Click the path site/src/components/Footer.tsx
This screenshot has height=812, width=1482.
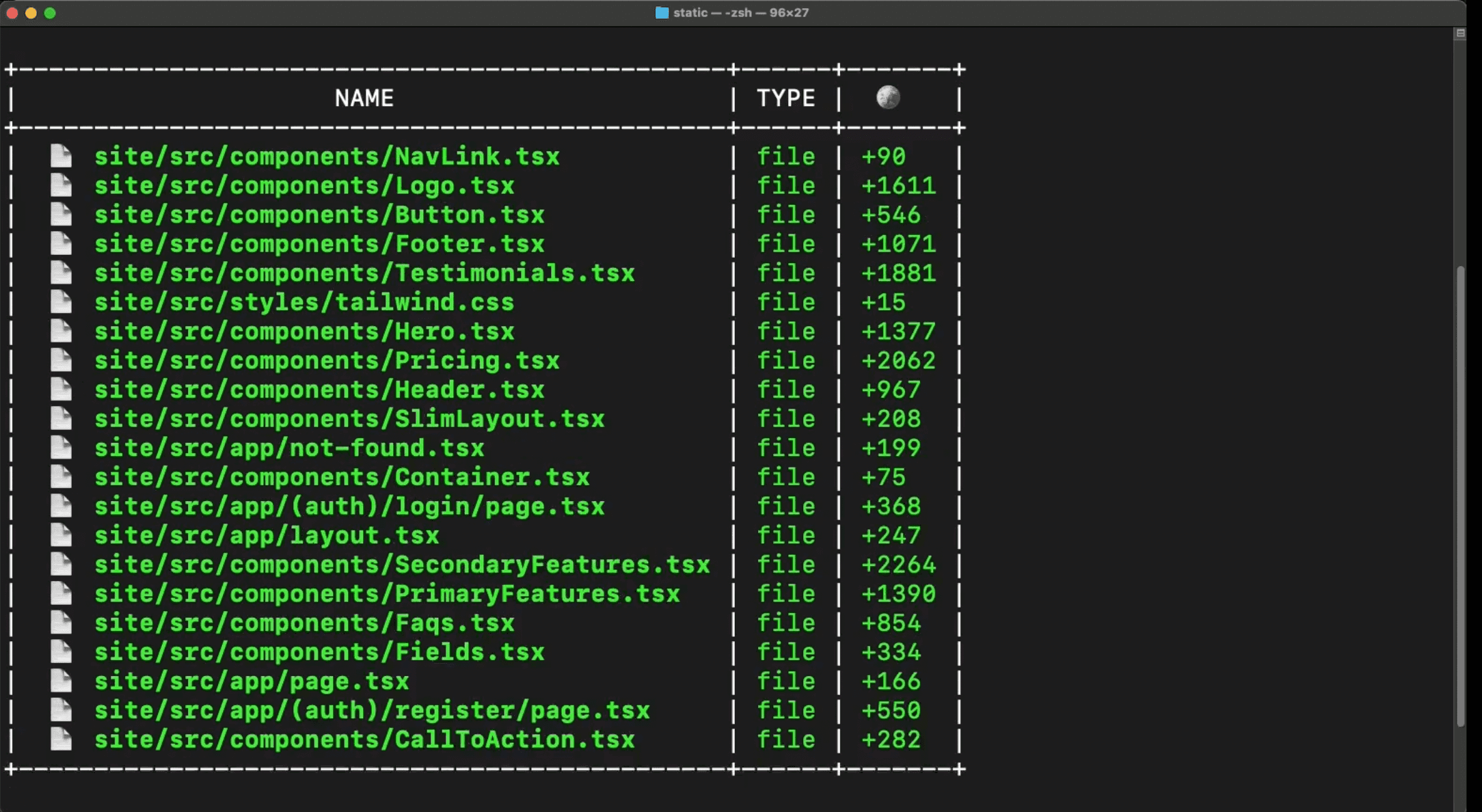point(319,244)
